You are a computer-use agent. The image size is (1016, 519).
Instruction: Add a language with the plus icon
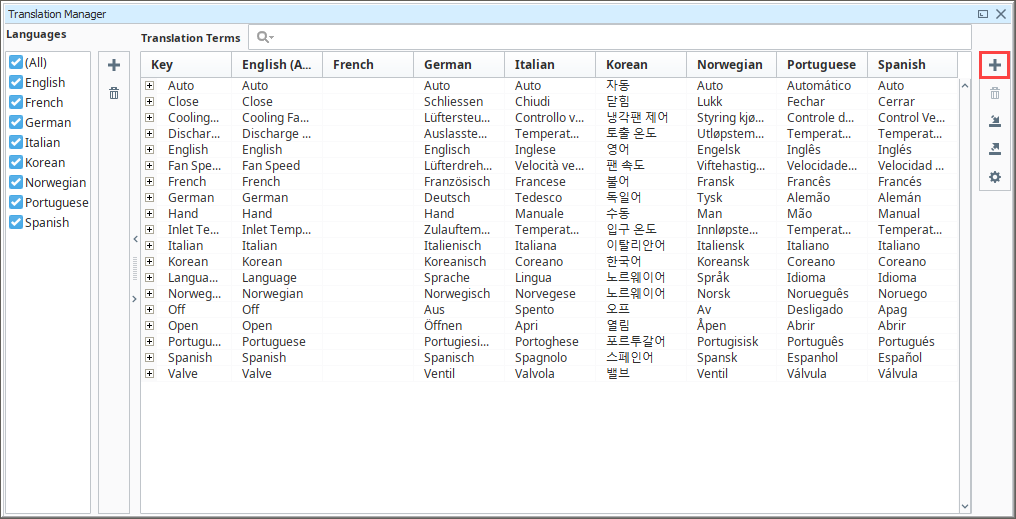pyautogui.click(x=114, y=65)
